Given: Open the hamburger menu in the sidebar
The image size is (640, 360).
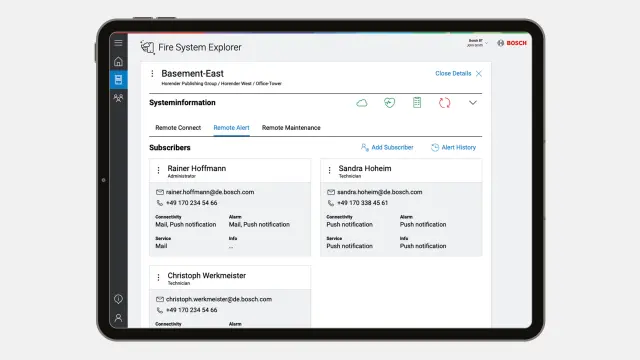Looking at the screenshot, I should [118, 42].
